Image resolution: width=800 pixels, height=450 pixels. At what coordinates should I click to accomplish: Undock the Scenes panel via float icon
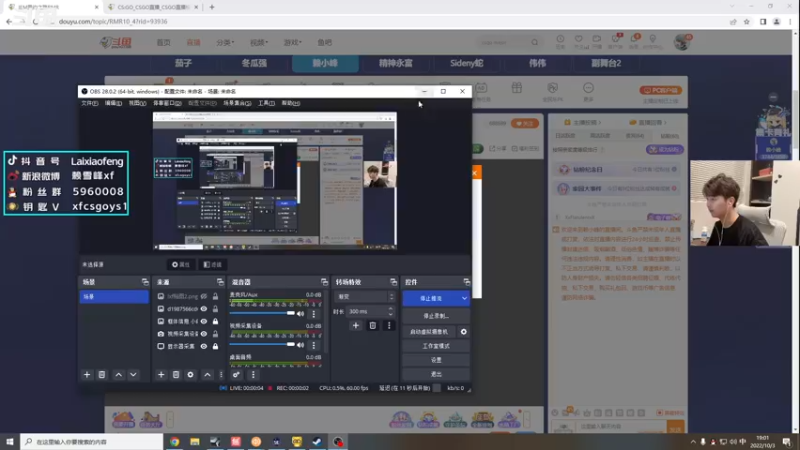[x=145, y=282]
